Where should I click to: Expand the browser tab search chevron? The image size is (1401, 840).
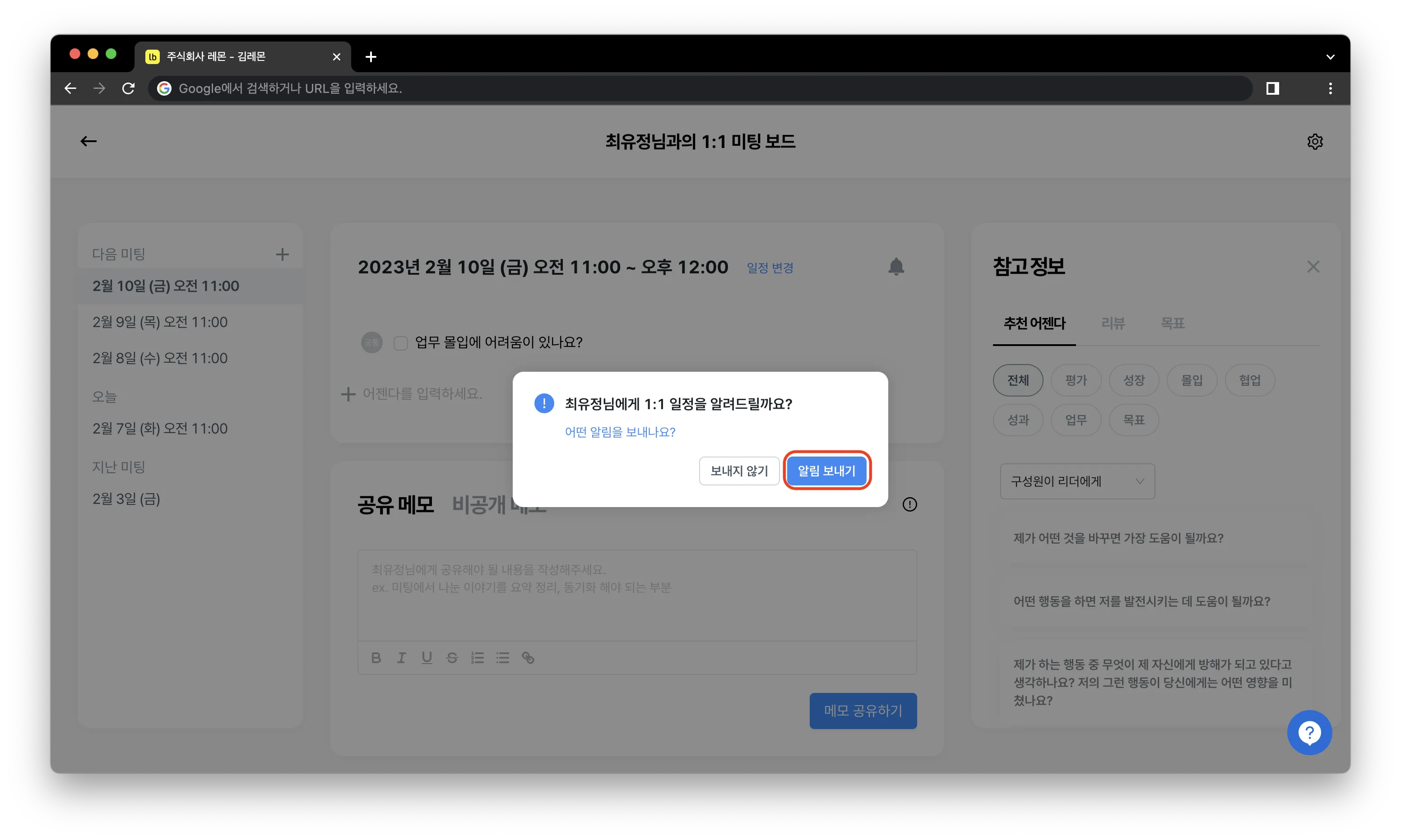click(x=1330, y=56)
